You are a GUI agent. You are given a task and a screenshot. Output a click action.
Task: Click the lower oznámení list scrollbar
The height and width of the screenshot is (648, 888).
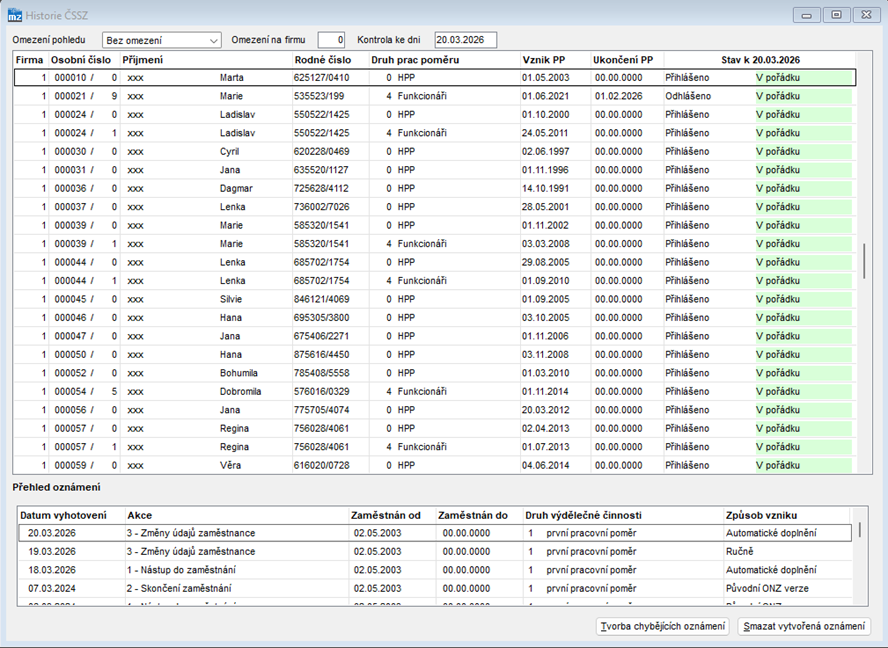pyautogui.click(x=860, y=530)
